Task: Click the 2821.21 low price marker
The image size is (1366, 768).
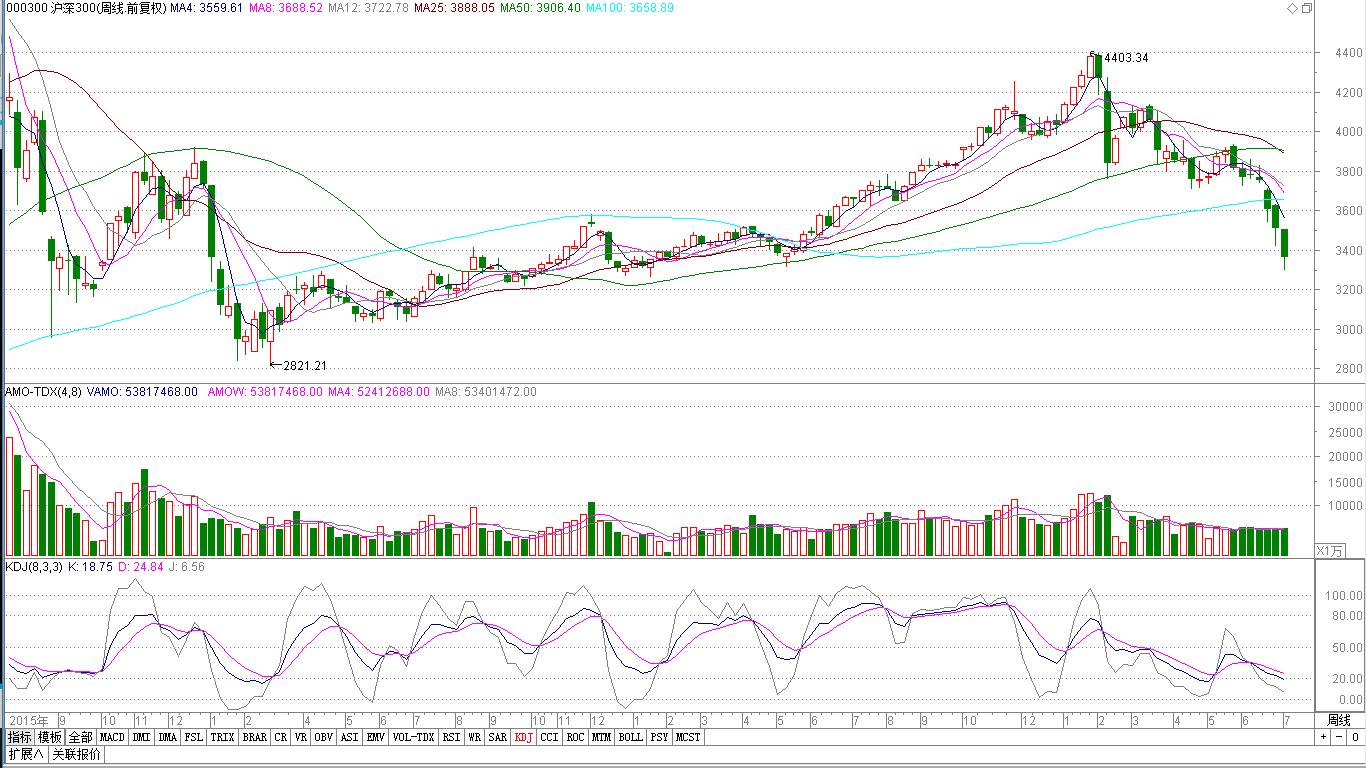Action: coord(305,366)
